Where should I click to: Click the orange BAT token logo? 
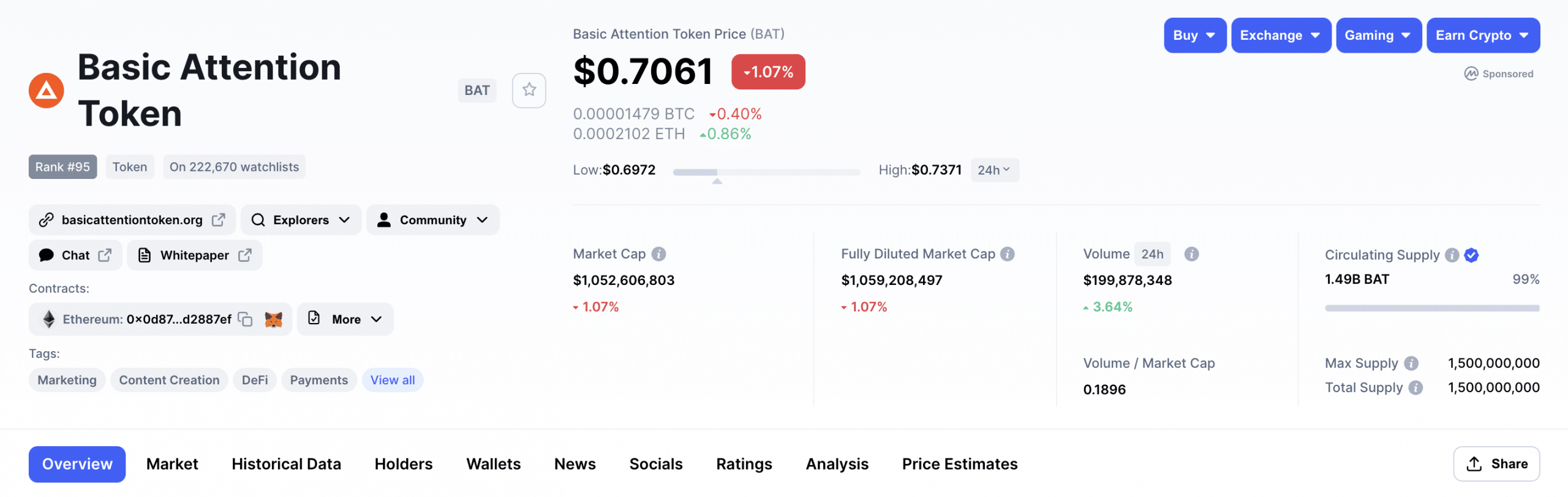click(47, 91)
